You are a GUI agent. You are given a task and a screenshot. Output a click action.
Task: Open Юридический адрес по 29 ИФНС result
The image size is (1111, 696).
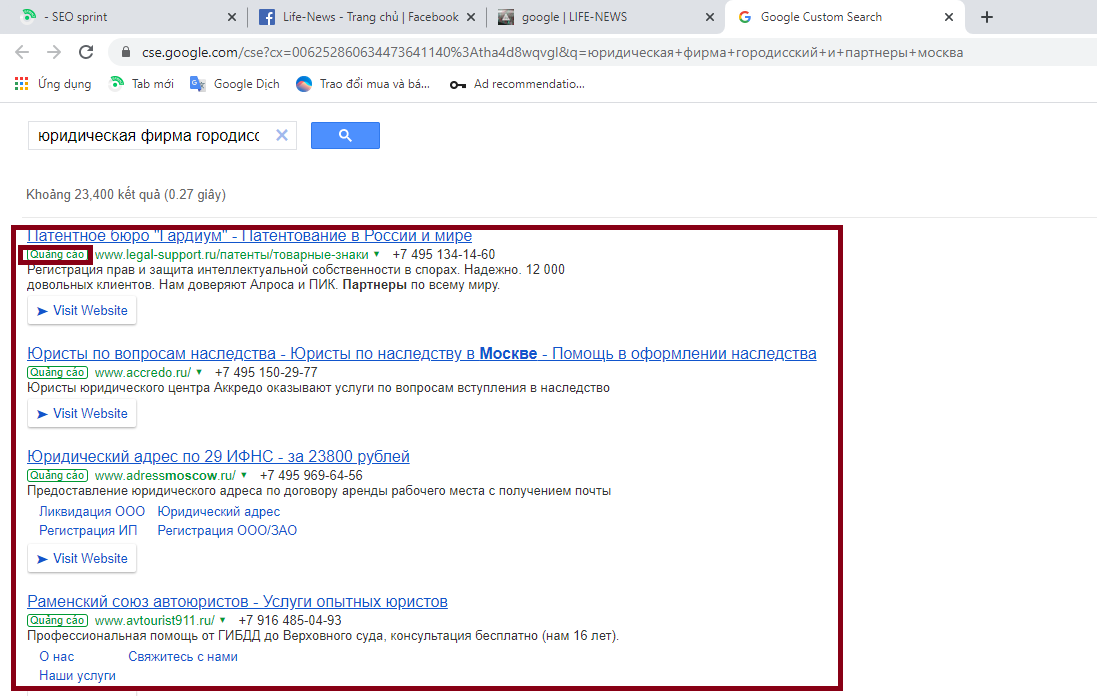tap(218, 456)
